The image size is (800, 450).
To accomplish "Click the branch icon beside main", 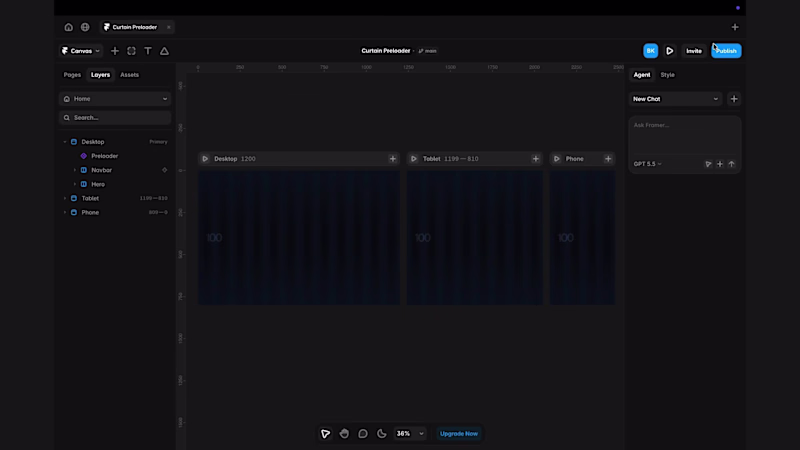I will click(x=421, y=51).
